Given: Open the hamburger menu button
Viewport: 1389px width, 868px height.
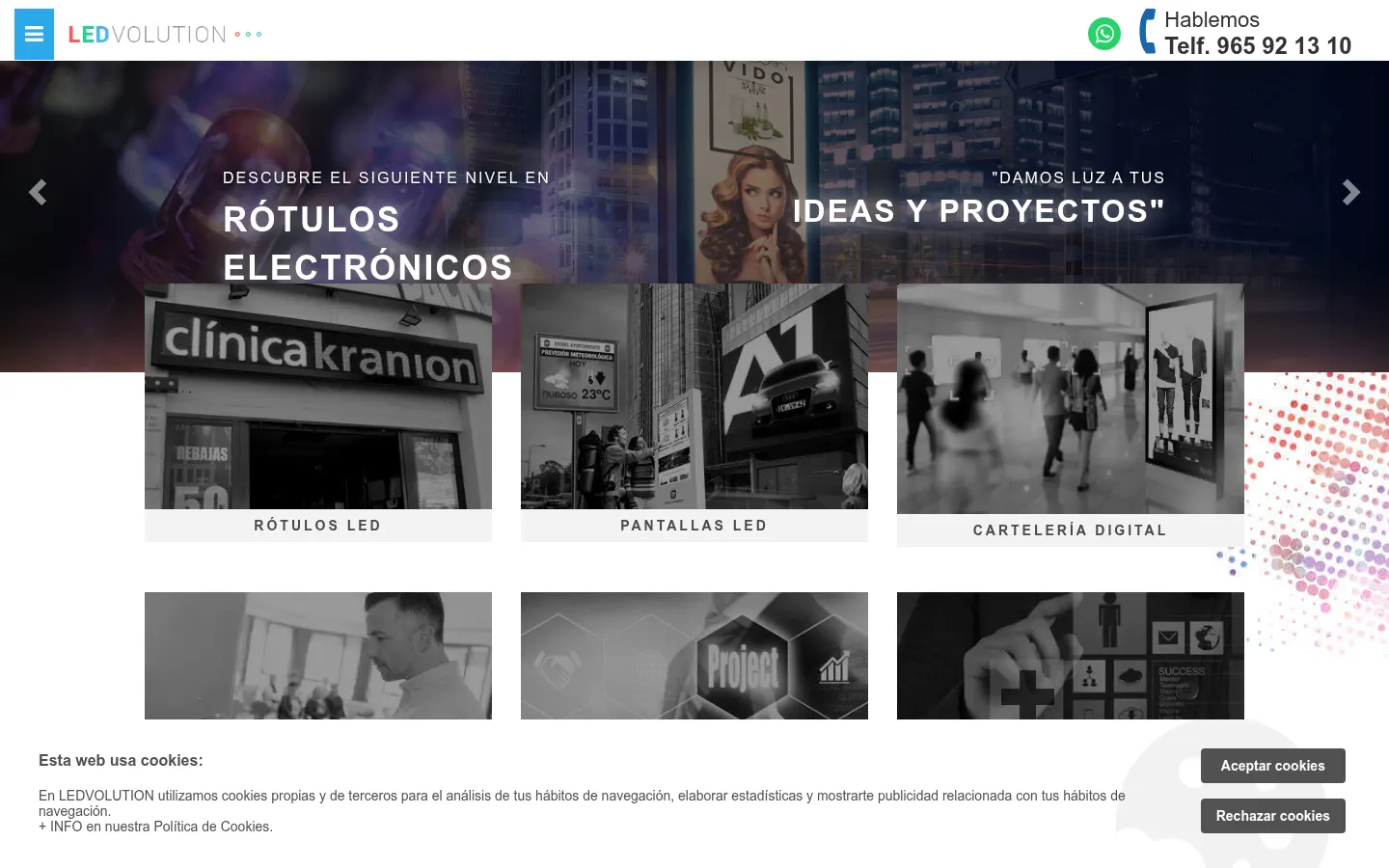Looking at the screenshot, I should pyautogui.click(x=34, y=34).
